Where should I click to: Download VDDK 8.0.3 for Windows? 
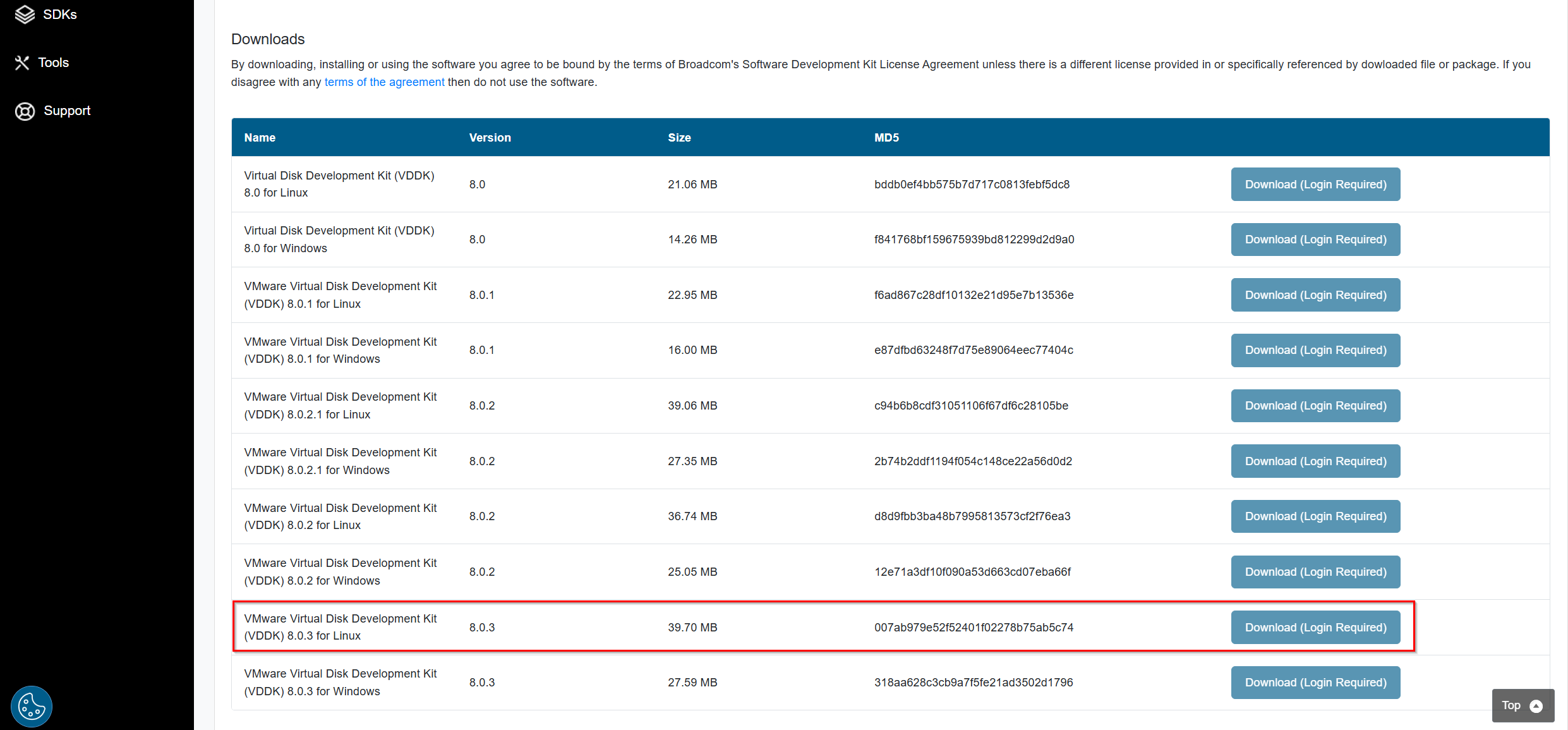(1315, 683)
